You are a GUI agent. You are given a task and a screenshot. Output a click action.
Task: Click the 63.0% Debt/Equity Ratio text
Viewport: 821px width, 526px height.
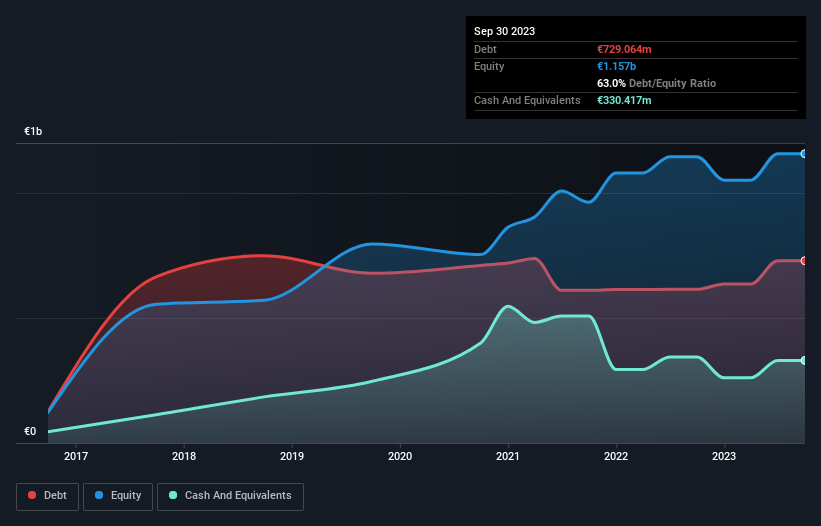point(656,83)
